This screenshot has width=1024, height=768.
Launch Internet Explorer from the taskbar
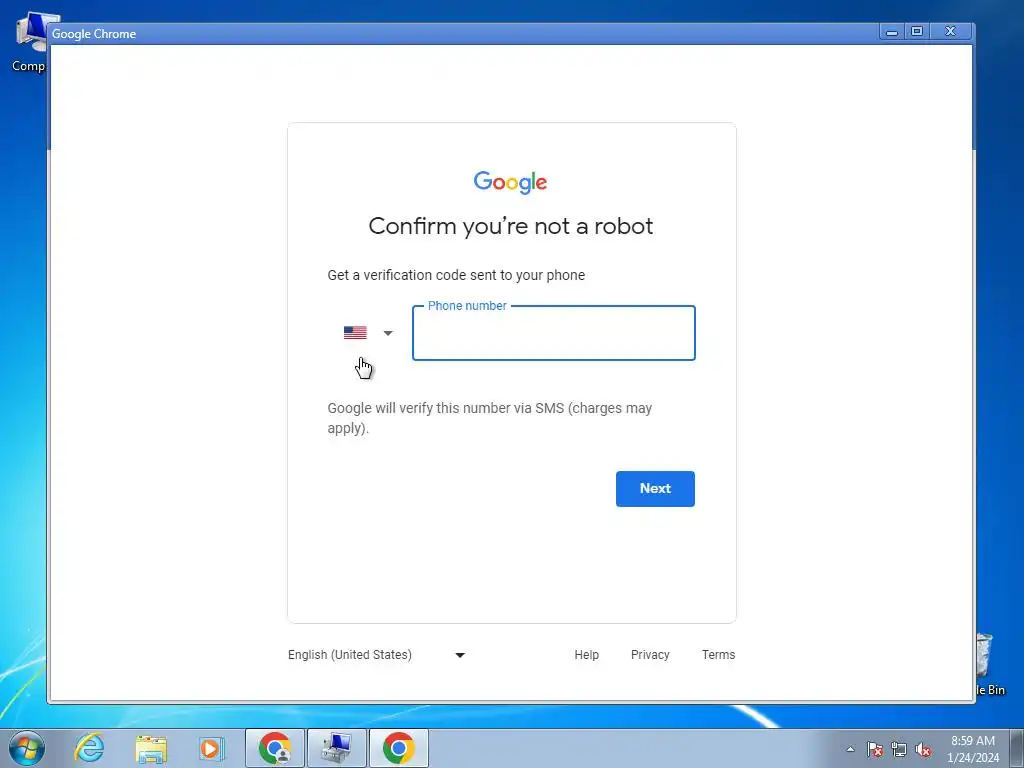[89, 748]
